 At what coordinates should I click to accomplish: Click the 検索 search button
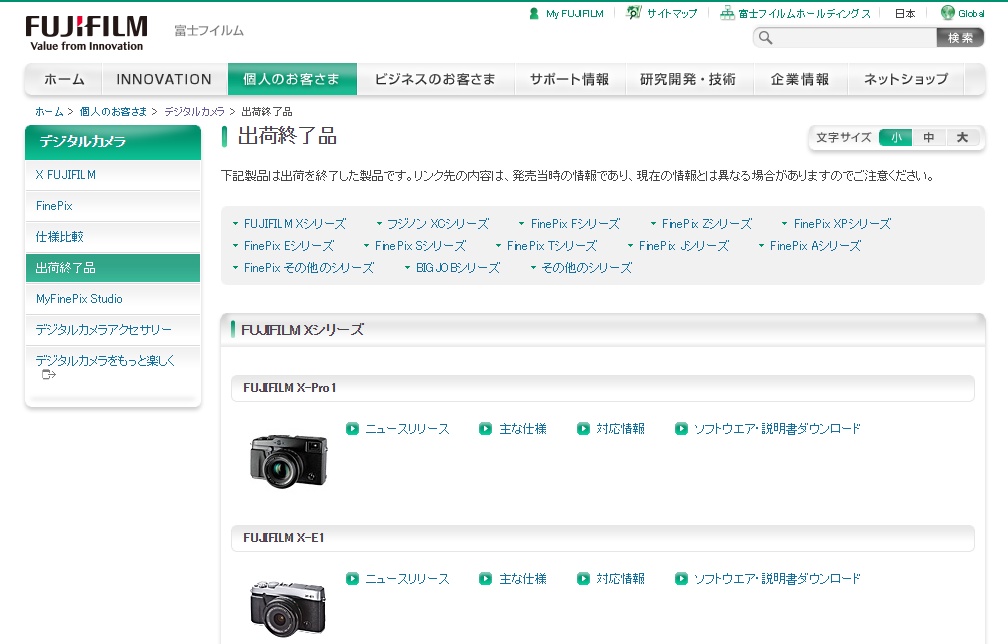pyautogui.click(x=960, y=38)
